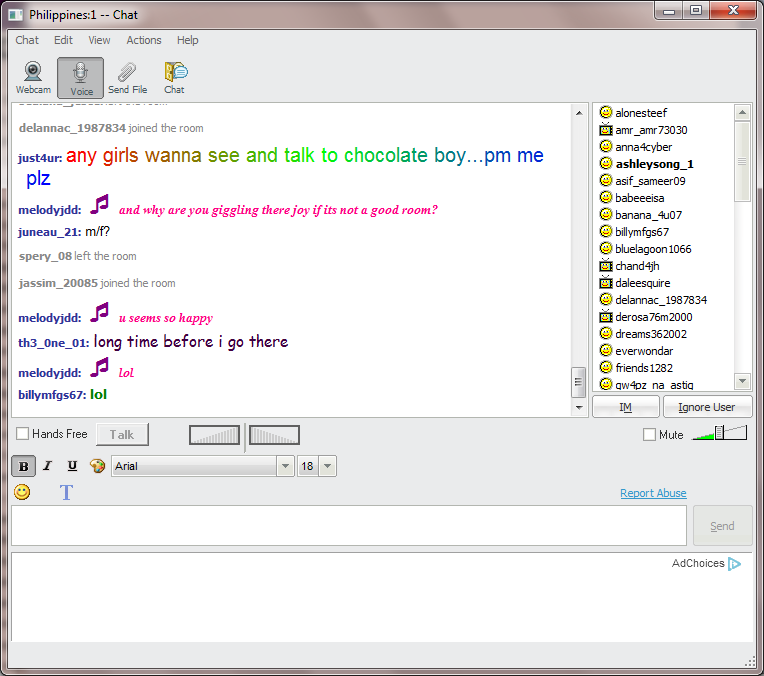
Task: Open the Report Abuse link
Action: [653, 493]
